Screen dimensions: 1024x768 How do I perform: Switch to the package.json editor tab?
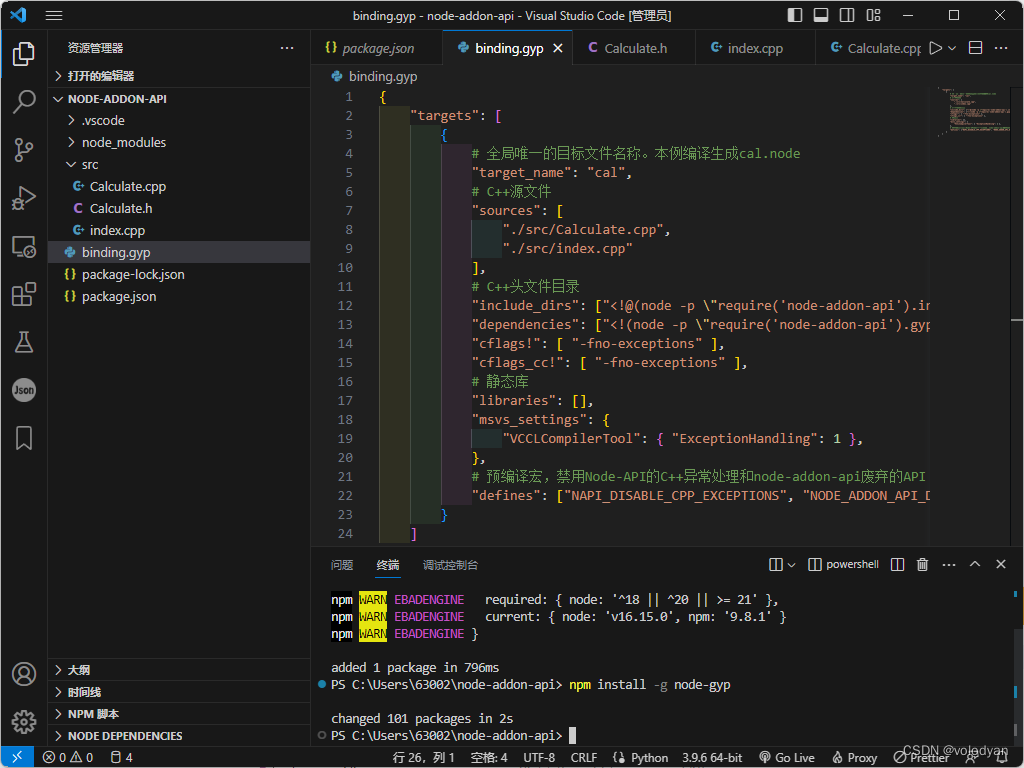tap(377, 47)
